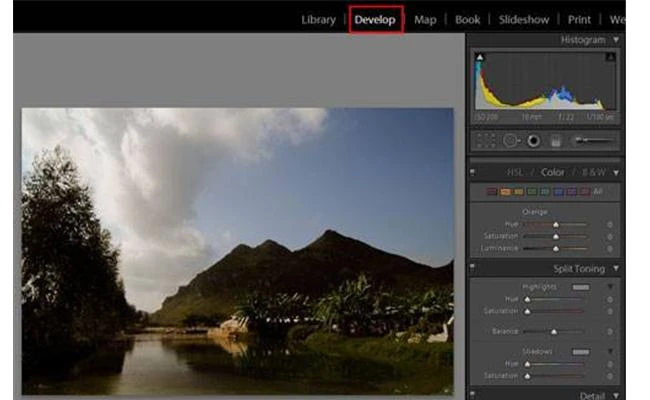This screenshot has width=650, height=400.
Task: Select the Adjustment Brush tool icon
Action: [x=594, y=141]
